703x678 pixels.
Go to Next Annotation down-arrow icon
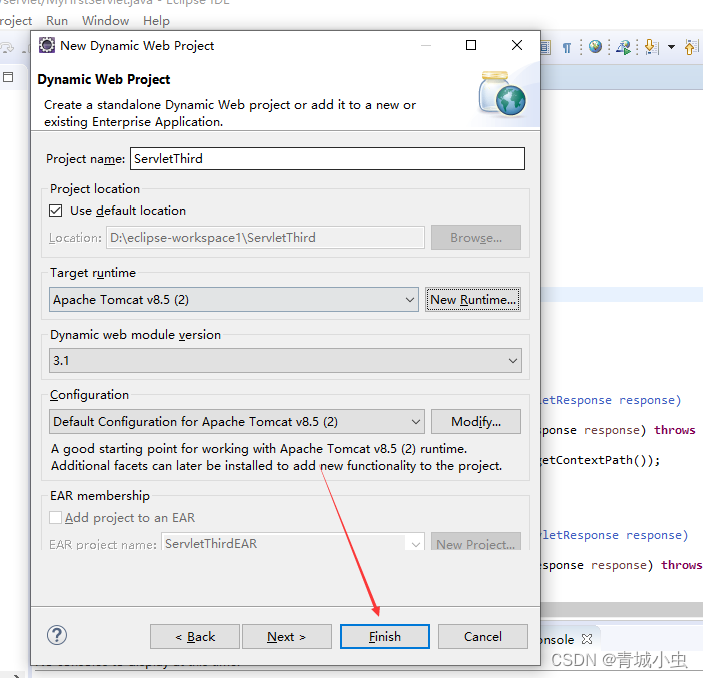coord(651,47)
